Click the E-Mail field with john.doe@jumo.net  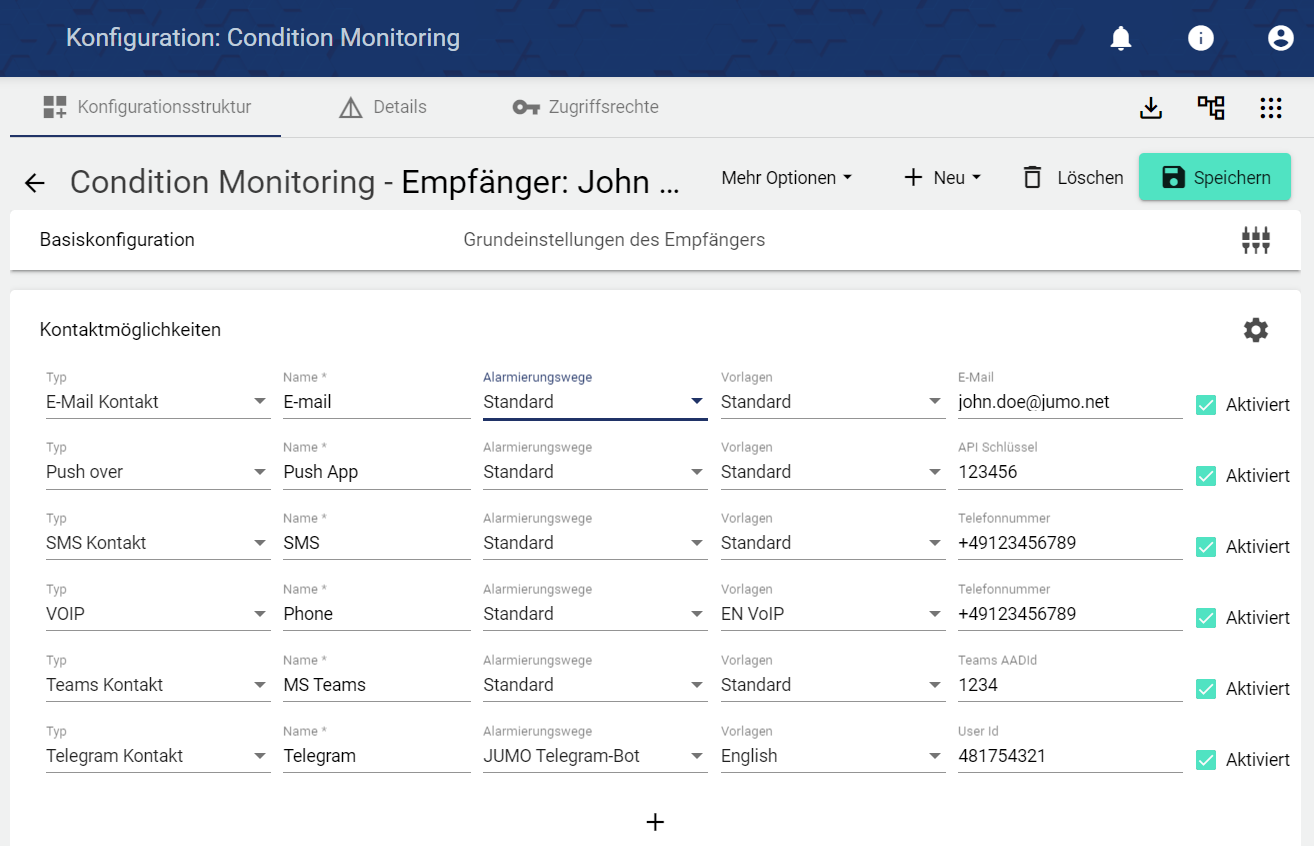point(1068,402)
